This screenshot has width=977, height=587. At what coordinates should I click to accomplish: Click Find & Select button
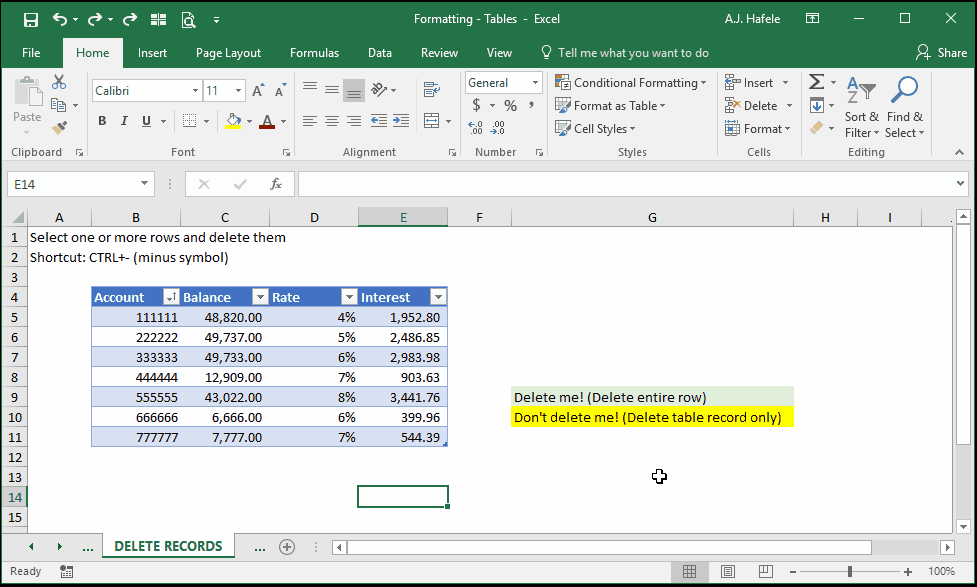905,107
